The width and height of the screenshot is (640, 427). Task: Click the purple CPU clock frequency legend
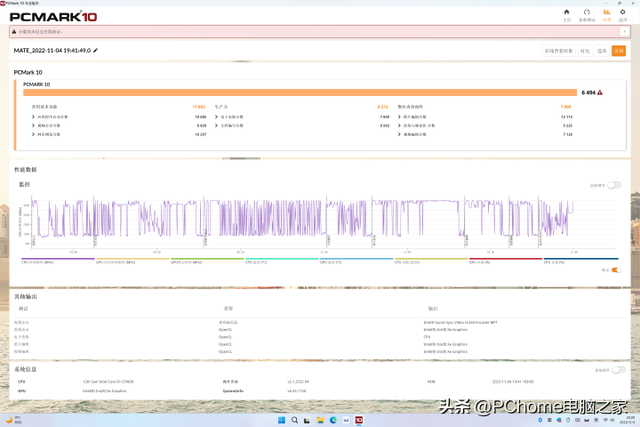[58, 260]
